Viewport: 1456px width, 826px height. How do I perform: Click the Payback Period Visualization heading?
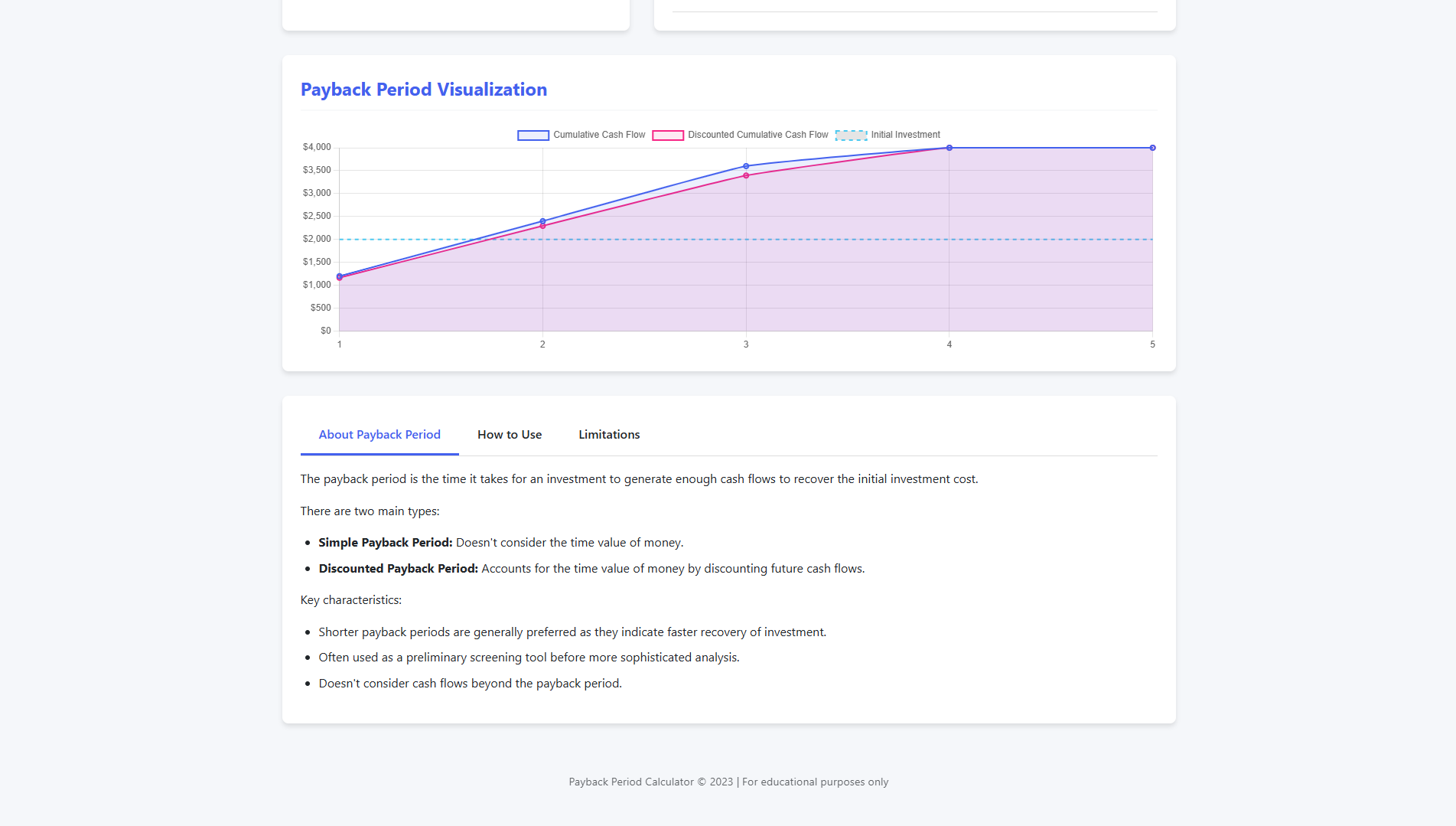[424, 90]
